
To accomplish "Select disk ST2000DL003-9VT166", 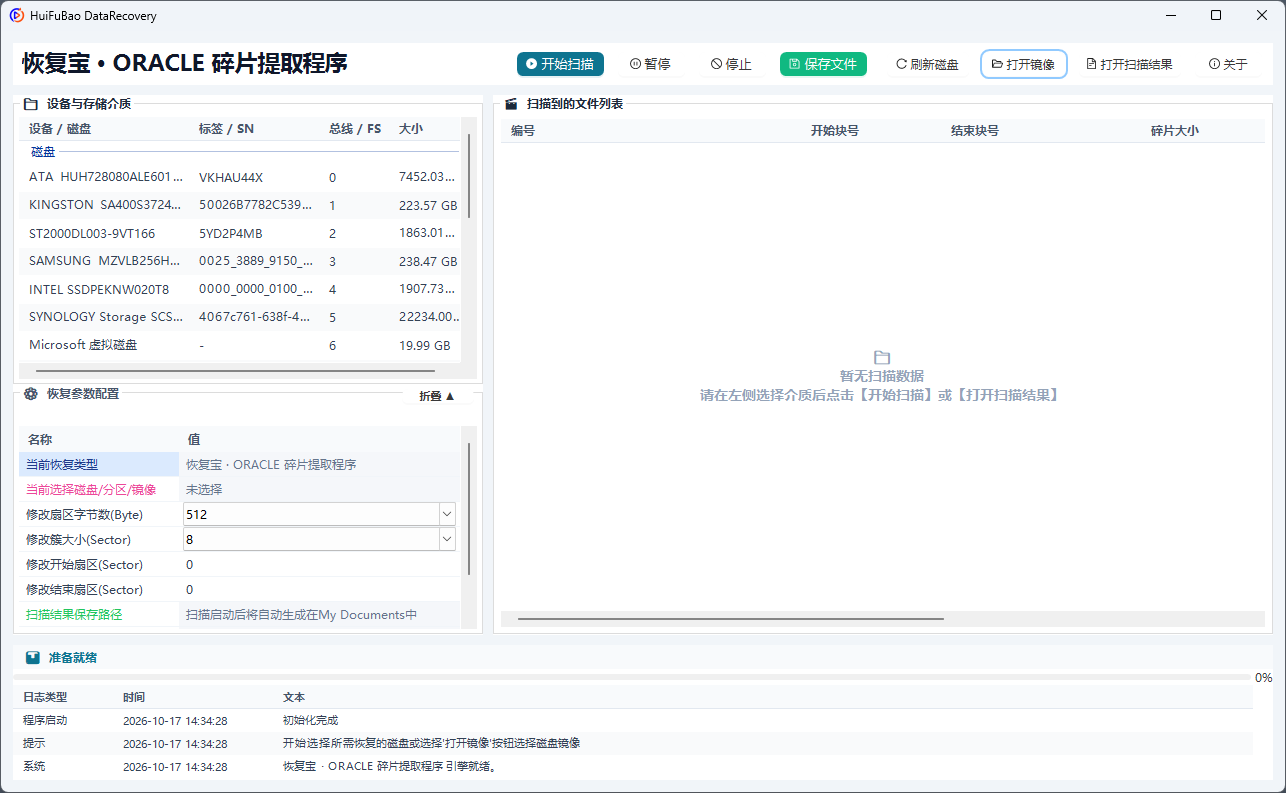I will (x=240, y=233).
